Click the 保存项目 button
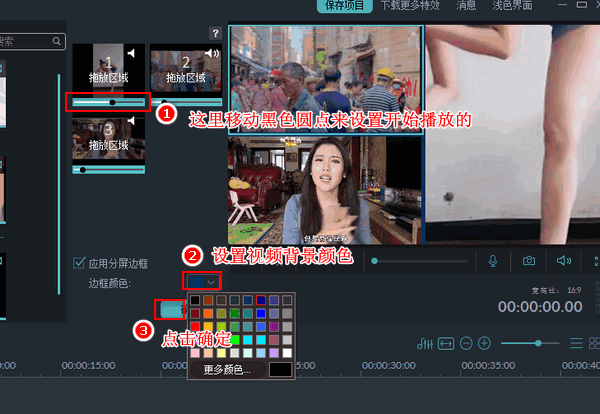The image size is (600, 414). [x=344, y=5]
